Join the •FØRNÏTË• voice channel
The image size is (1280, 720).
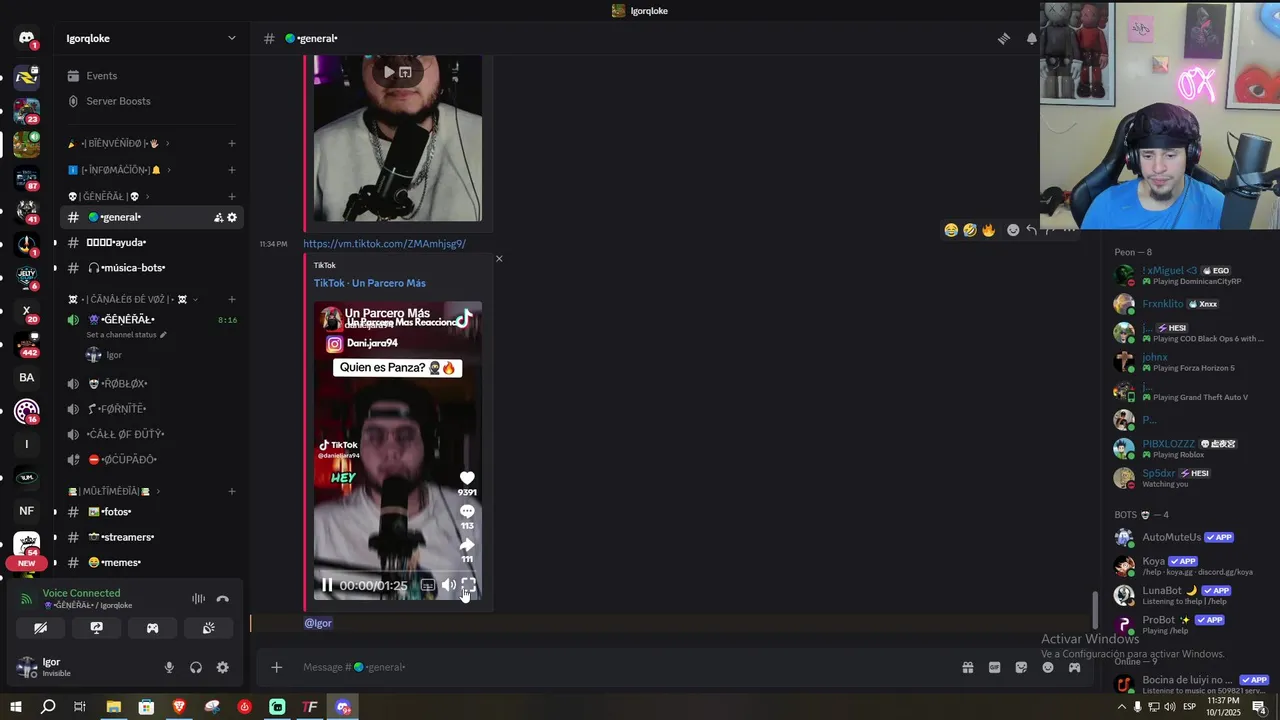151,409
